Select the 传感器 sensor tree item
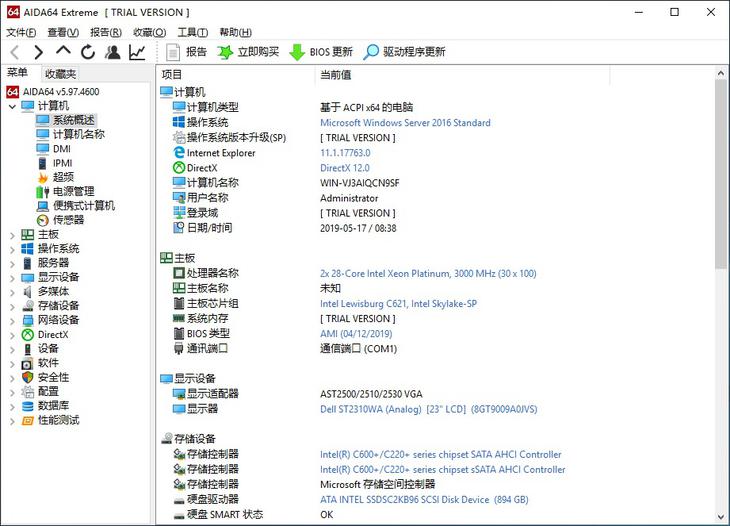This screenshot has width=730, height=526. coord(68,220)
